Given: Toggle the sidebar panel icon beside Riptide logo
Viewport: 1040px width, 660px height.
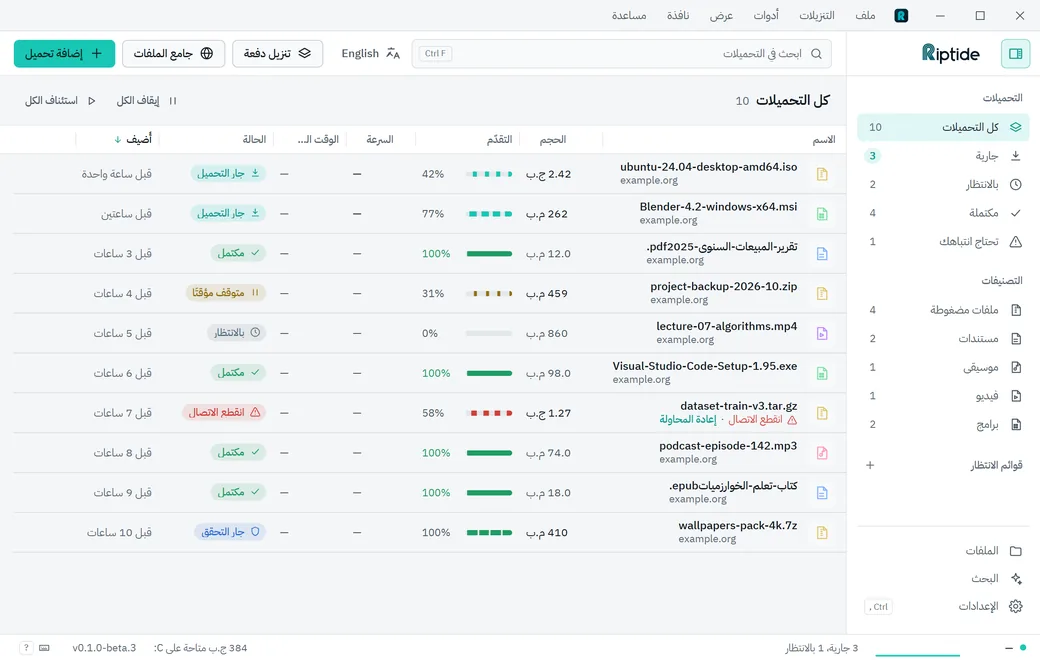Looking at the screenshot, I should pos(1015,54).
